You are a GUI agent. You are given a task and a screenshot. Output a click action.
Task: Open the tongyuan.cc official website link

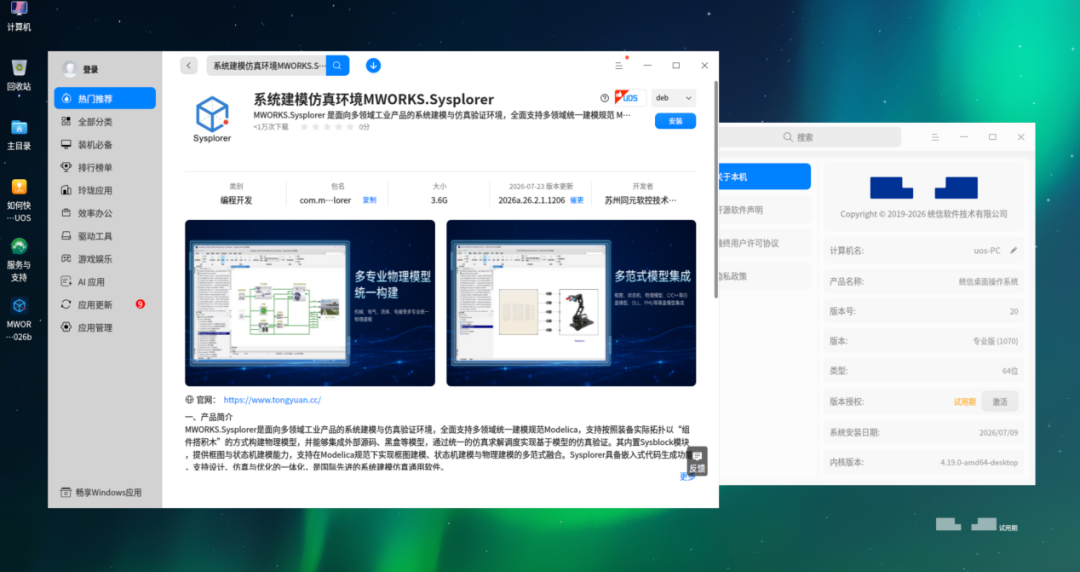[x=272, y=400]
